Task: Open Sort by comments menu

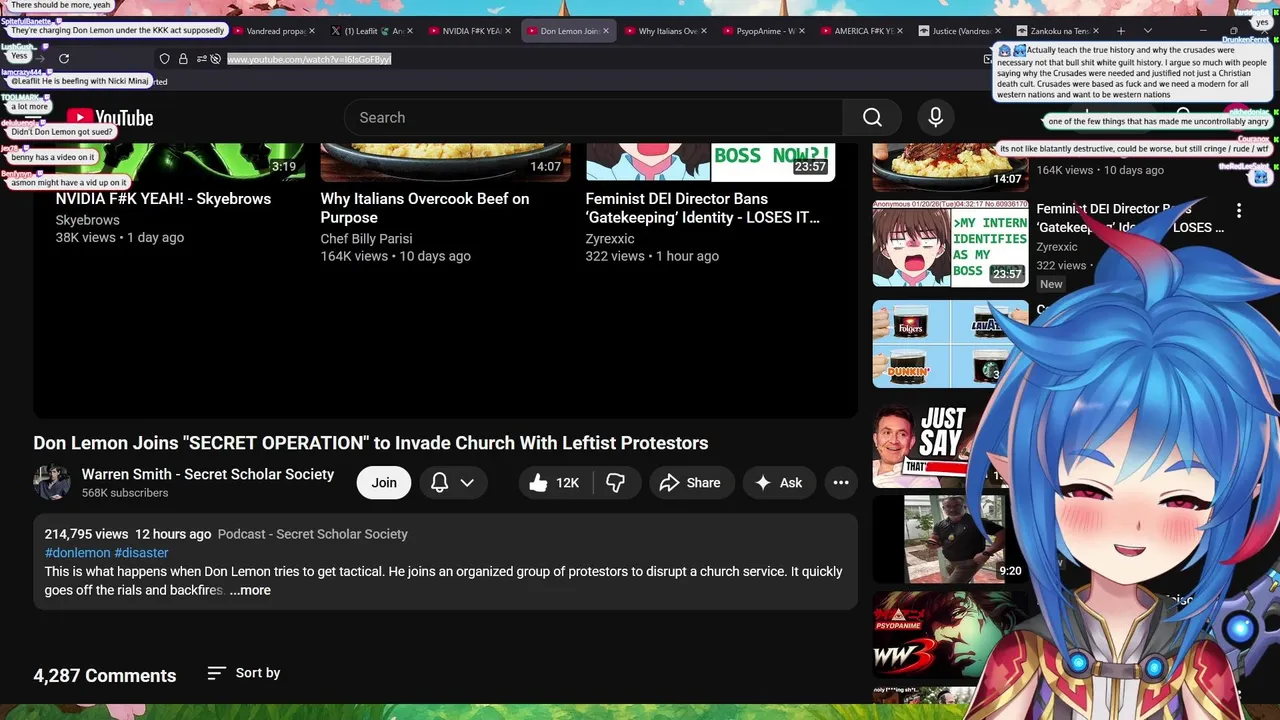Action: click(243, 673)
